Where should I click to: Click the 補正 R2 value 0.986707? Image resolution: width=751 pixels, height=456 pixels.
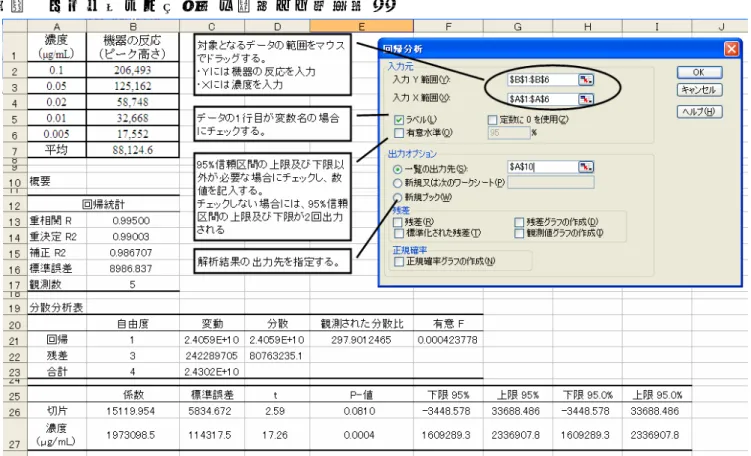(x=133, y=252)
